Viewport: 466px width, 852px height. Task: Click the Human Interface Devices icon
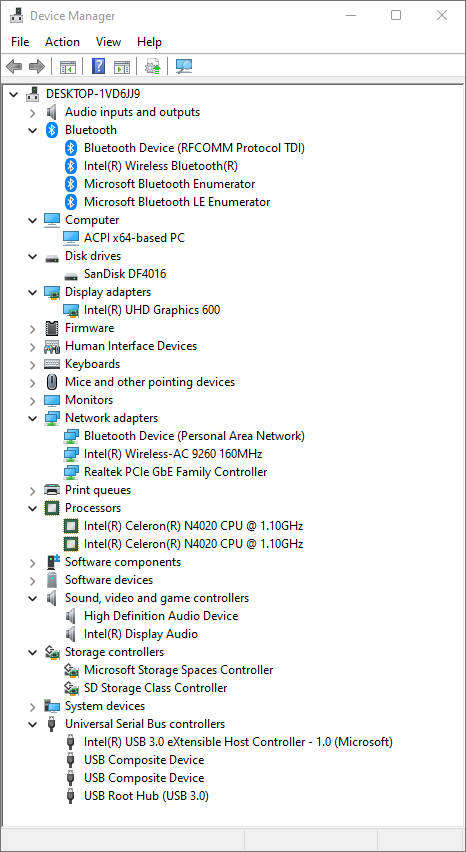pyautogui.click(x=52, y=346)
